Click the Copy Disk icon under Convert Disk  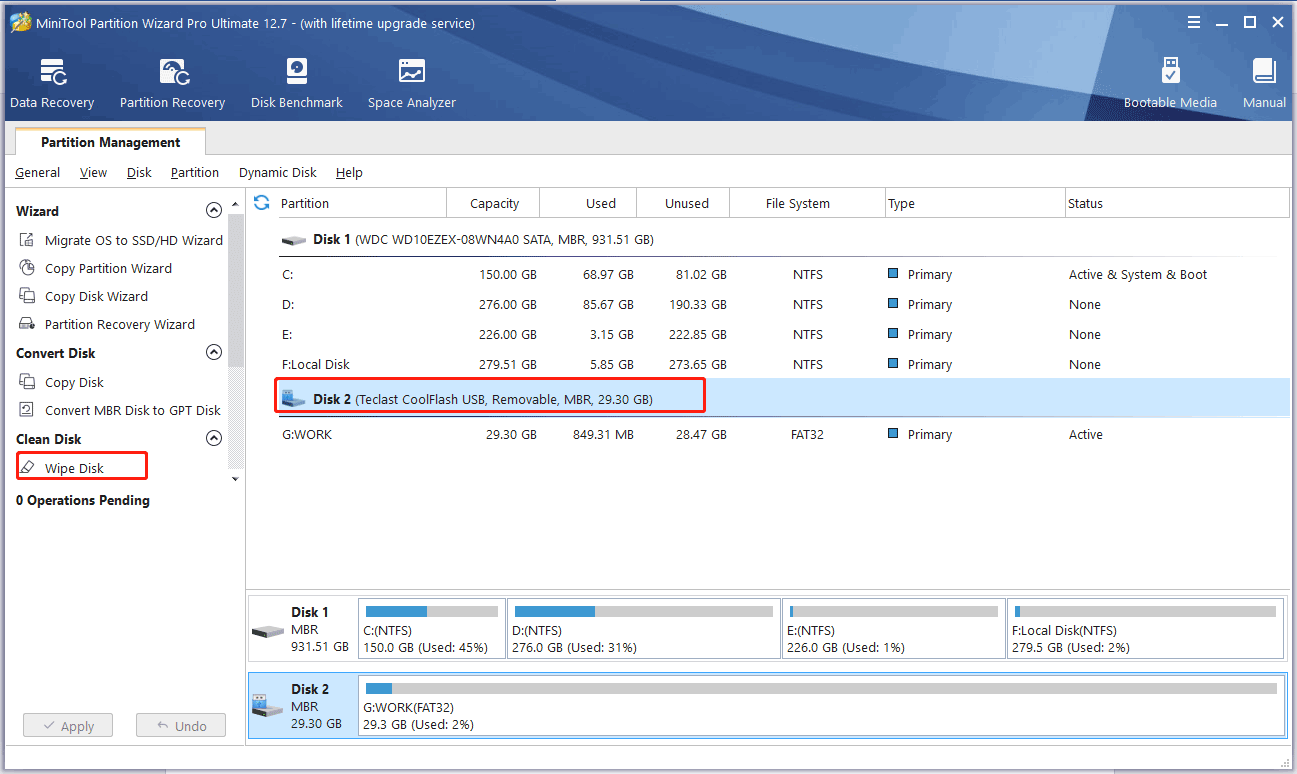pyautogui.click(x=28, y=382)
